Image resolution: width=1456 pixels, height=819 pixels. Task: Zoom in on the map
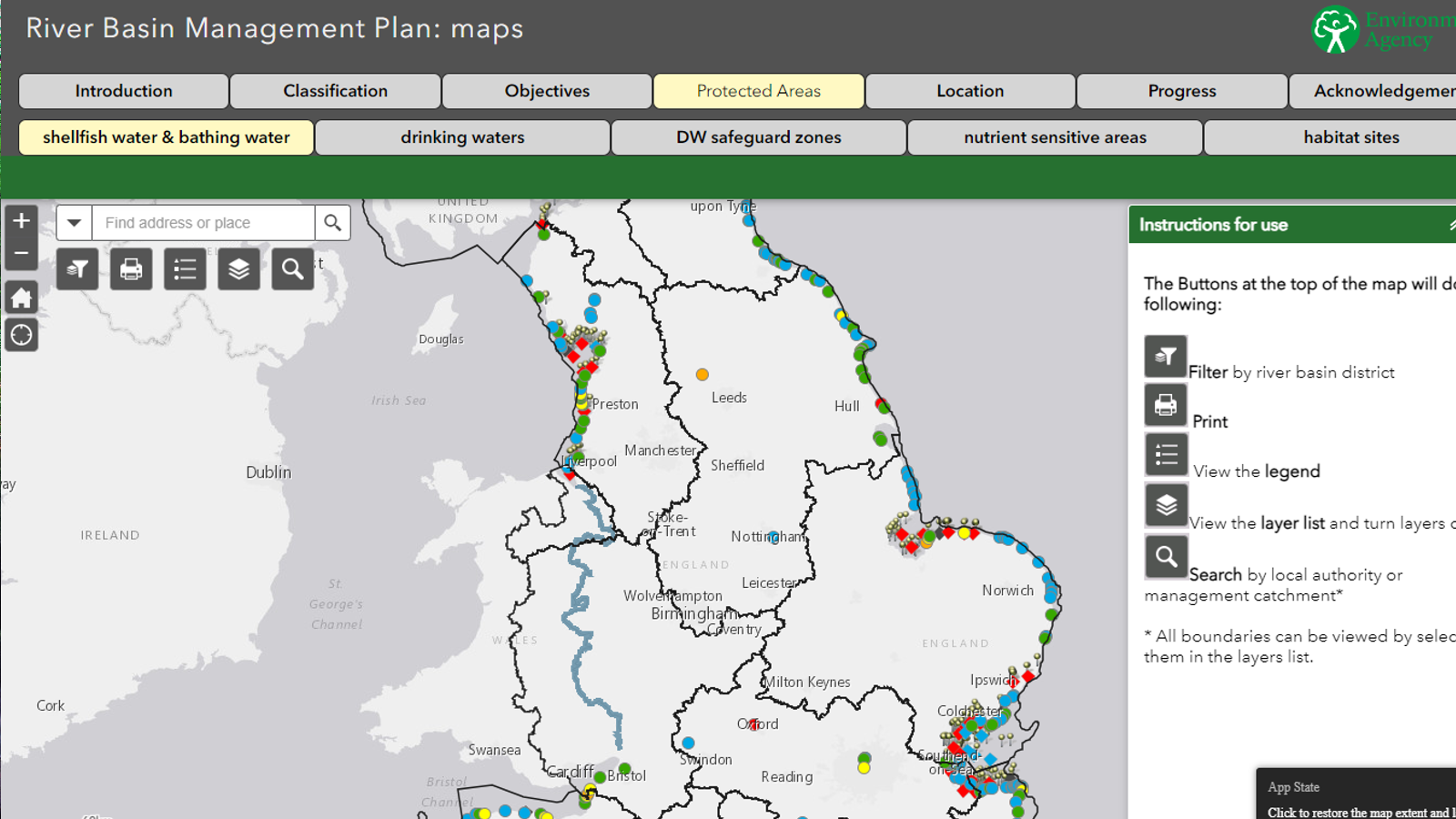click(x=22, y=221)
